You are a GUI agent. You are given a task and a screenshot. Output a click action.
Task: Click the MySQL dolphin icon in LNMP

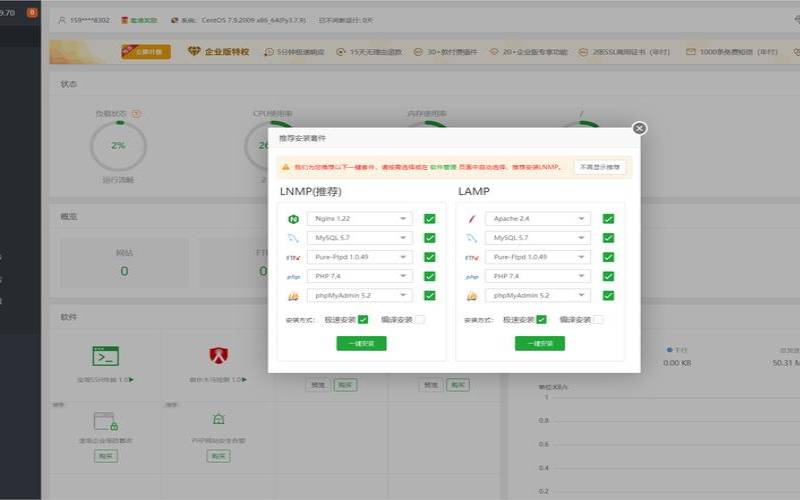[x=293, y=238]
